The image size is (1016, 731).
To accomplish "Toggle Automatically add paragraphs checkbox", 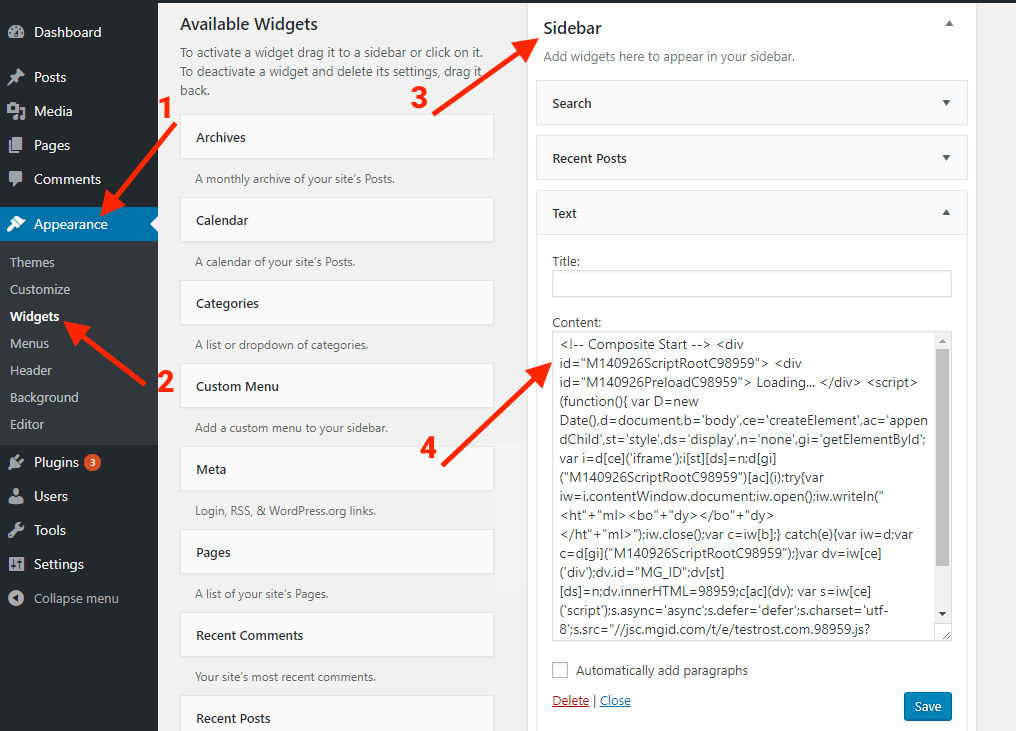I will click(560, 670).
